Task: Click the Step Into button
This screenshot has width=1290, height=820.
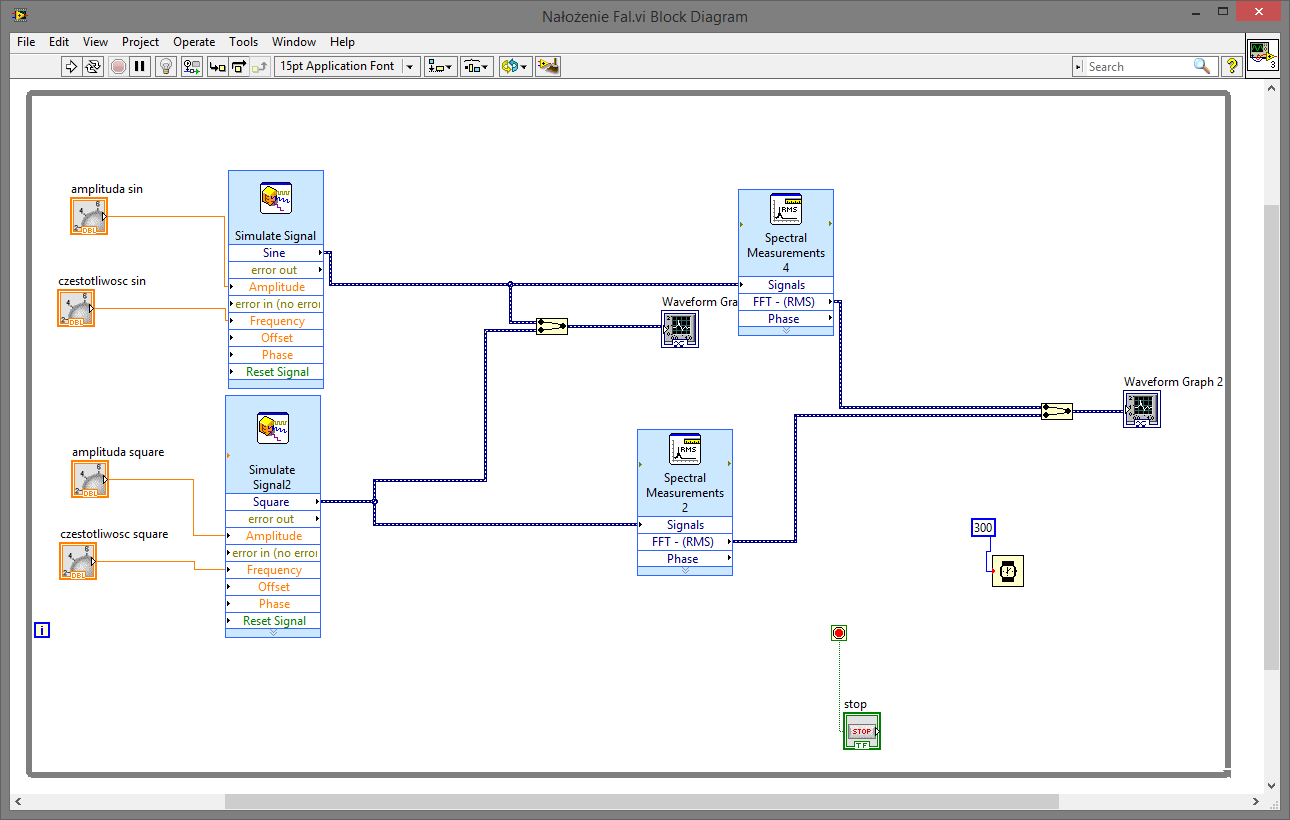Action: tap(217, 67)
